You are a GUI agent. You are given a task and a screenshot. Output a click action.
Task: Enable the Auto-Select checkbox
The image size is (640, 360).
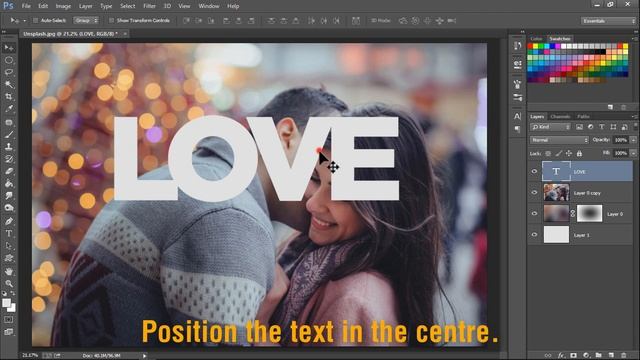point(36,20)
